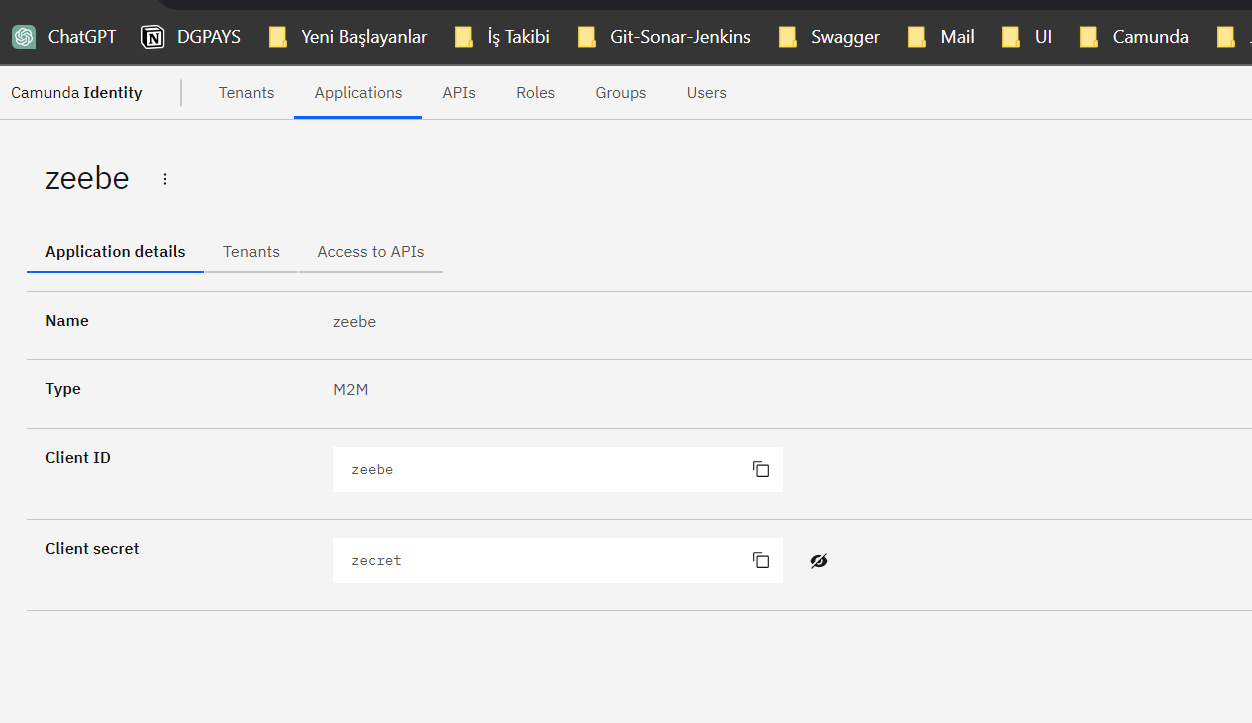Copy the Client ID value
Screen dimensions: 1252x723
pos(761,469)
